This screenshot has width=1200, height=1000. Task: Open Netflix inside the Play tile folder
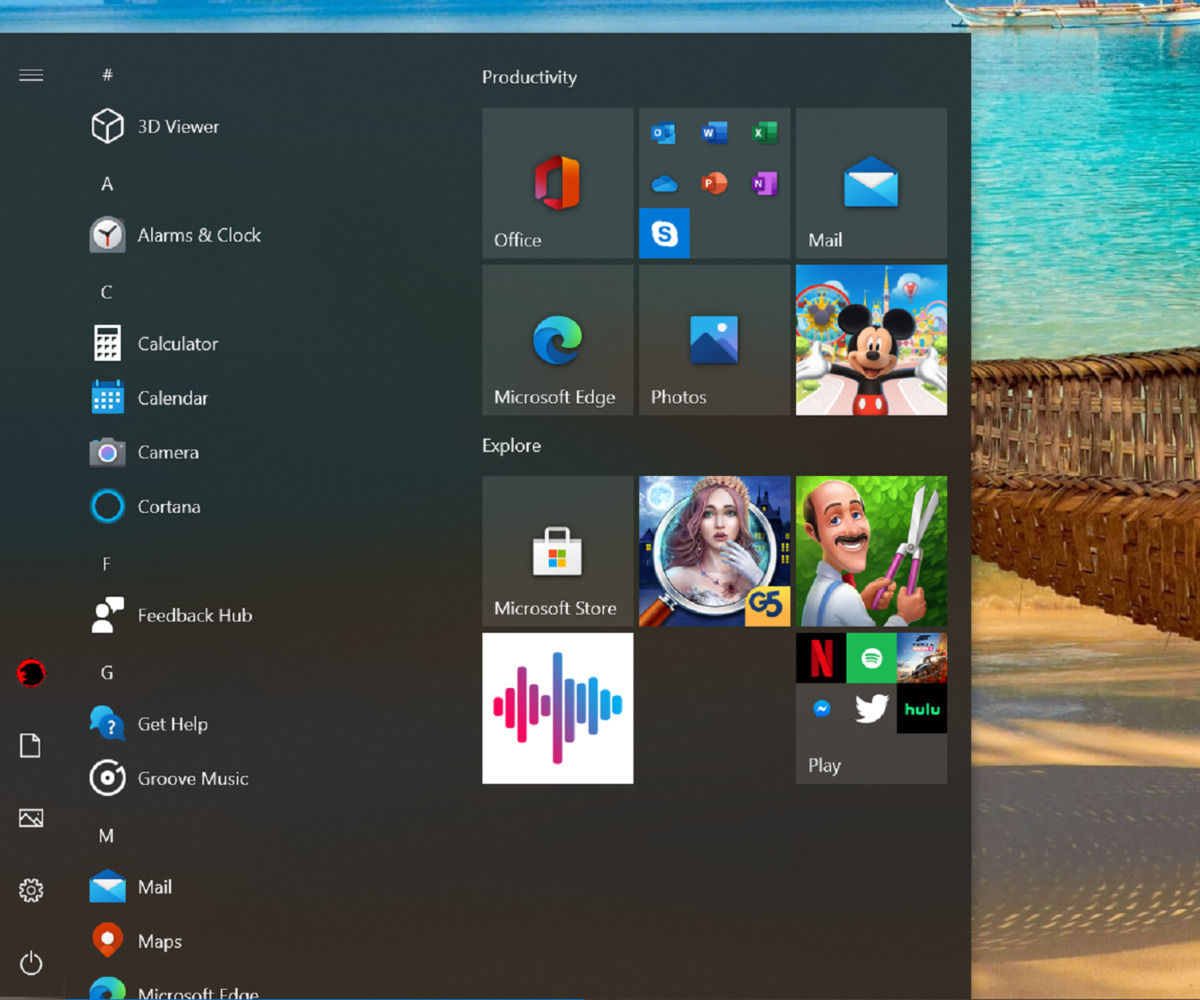pyautogui.click(x=820, y=657)
